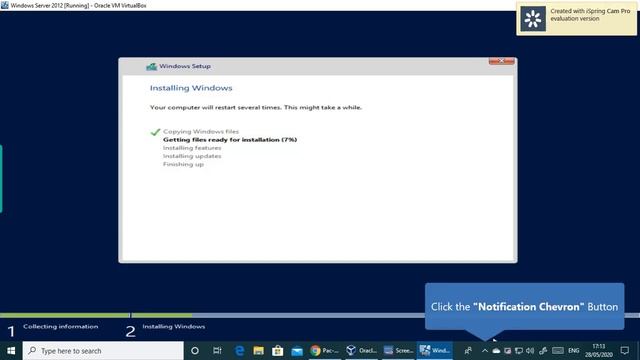
Task: Click the 'Finishing up' step text
Action: pos(183,164)
